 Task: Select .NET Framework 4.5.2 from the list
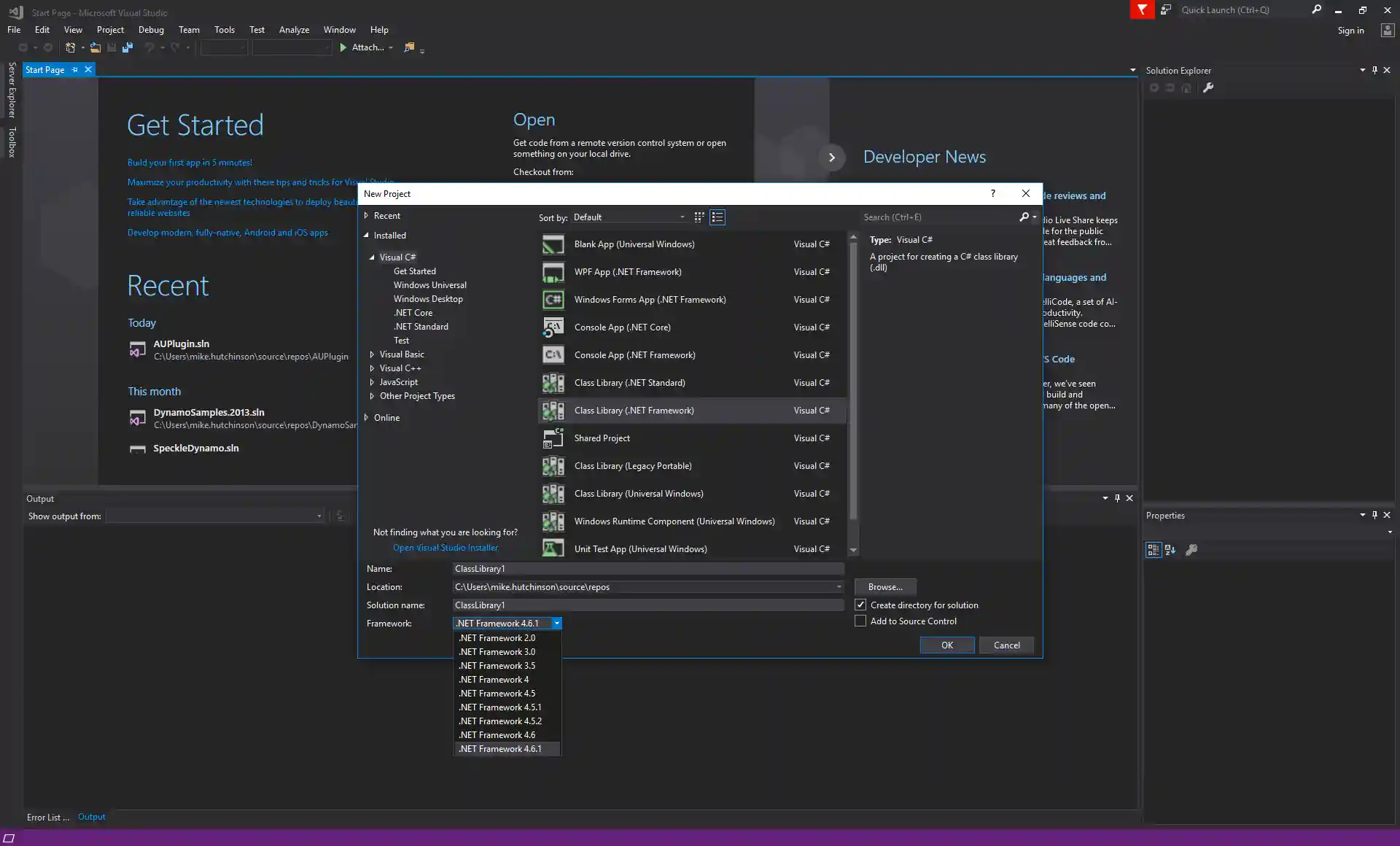[500, 721]
